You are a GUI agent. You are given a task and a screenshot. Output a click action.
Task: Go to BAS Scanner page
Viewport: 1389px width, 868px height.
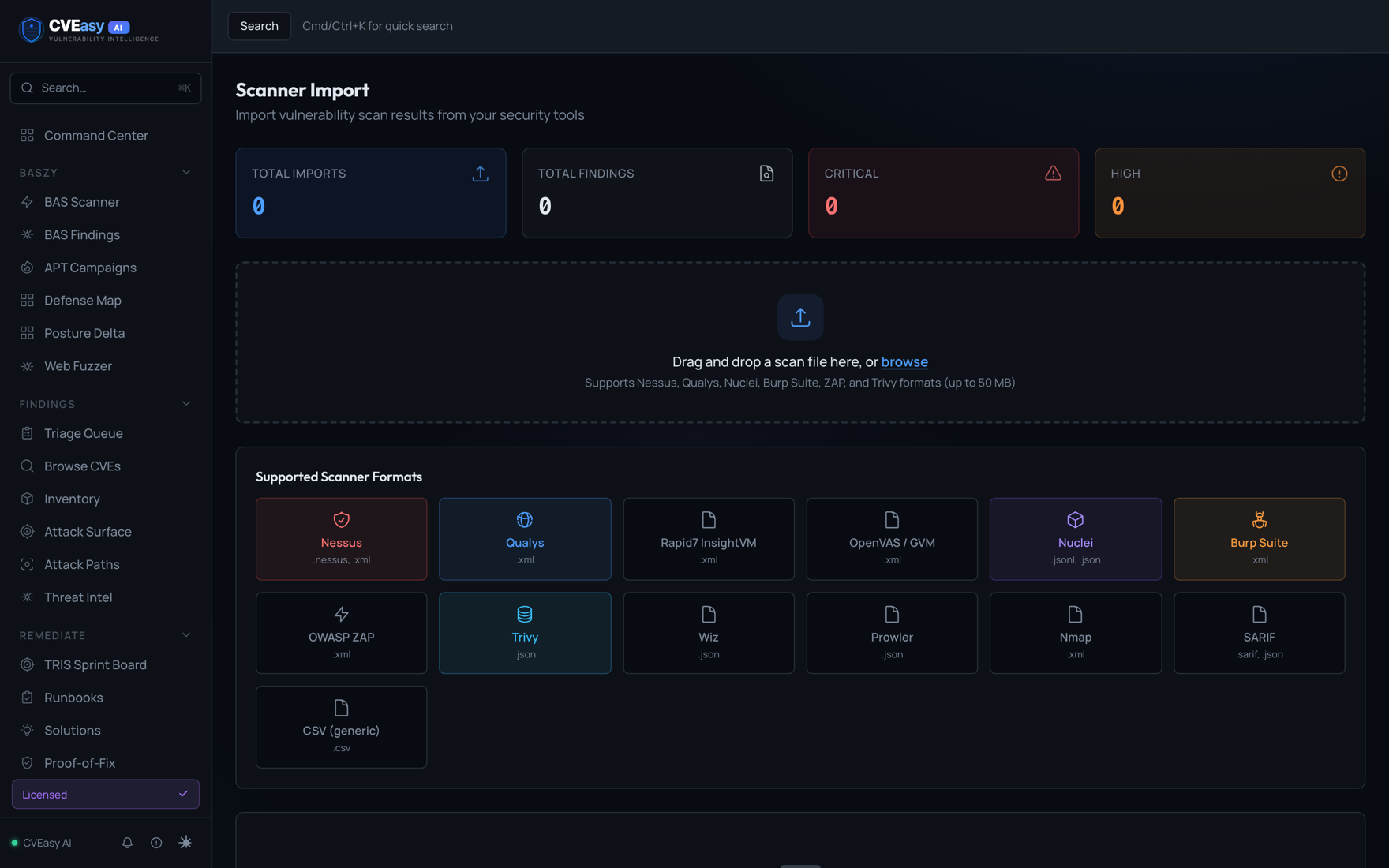(x=106, y=202)
